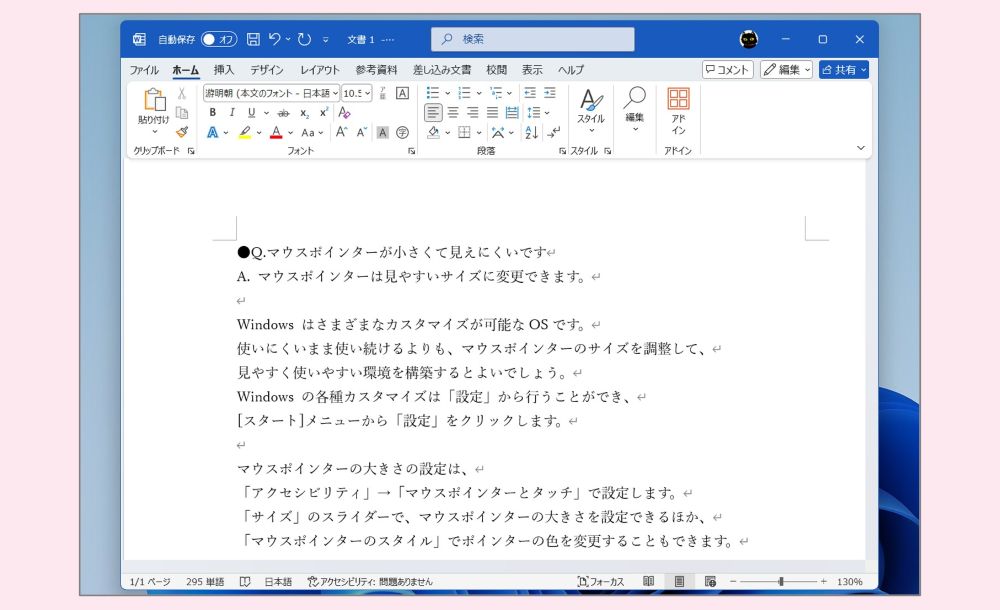This screenshot has height=610, width=1000.
Task: Click the Enclosed Characters (囲い文字) icon
Action: pyautogui.click(x=402, y=133)
